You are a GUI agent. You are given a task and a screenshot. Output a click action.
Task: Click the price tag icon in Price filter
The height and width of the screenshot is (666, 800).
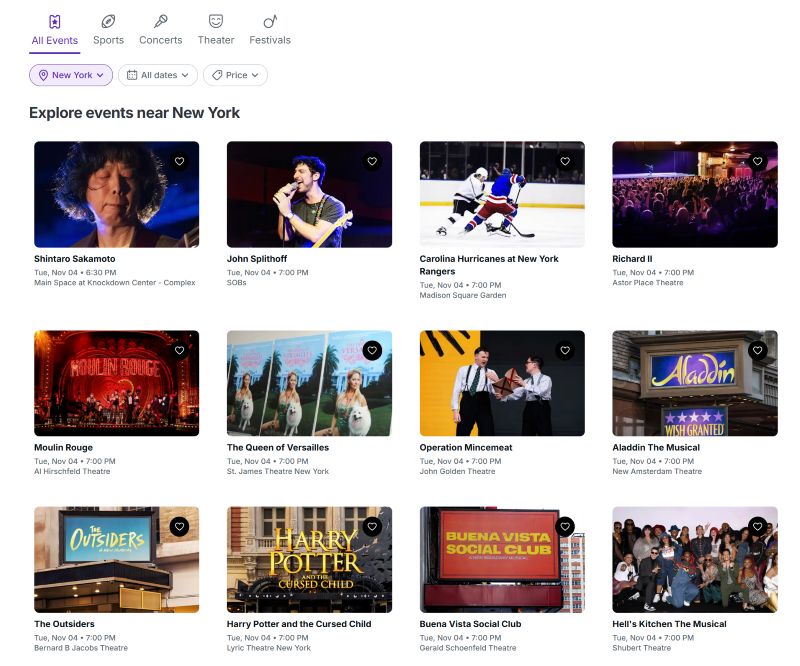point(216,75)
